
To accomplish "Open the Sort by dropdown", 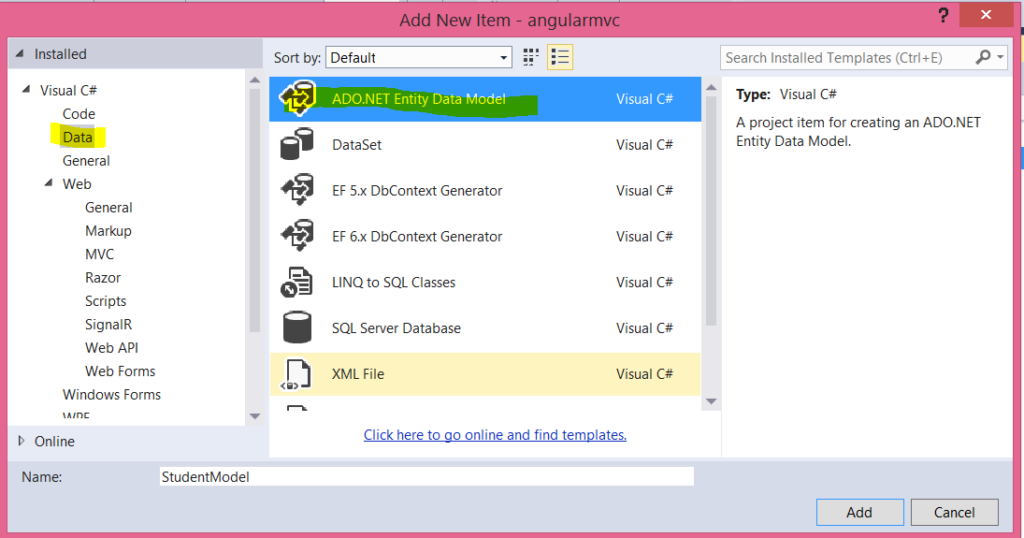I will [419, 58].
